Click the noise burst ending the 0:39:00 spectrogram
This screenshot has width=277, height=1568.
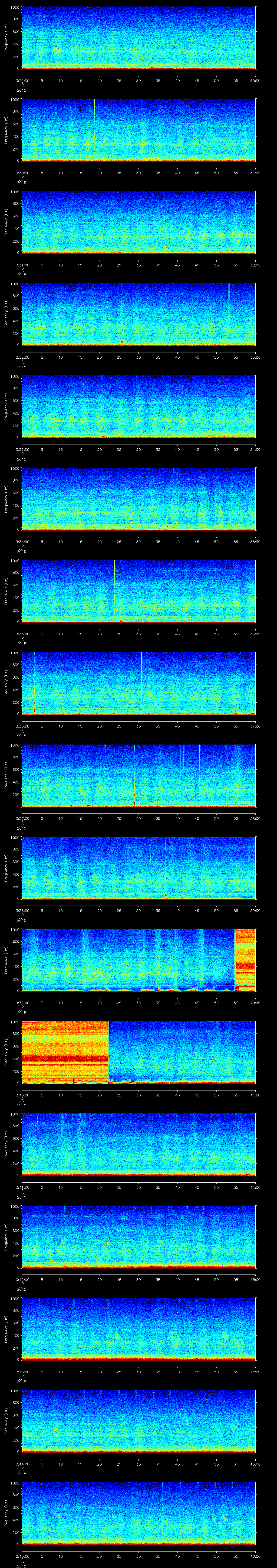pyautogui.click(x=245, y=959)
